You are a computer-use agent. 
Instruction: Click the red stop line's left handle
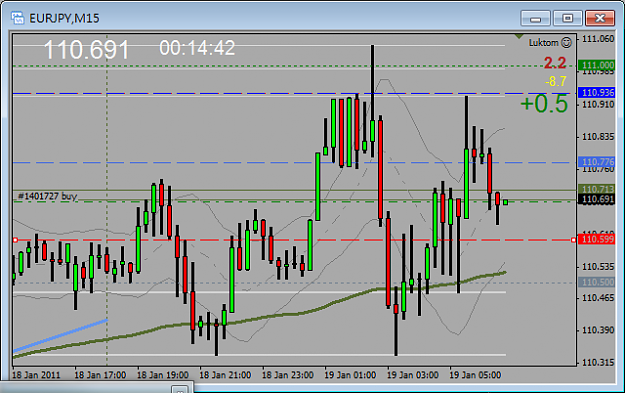click(16, 240)
